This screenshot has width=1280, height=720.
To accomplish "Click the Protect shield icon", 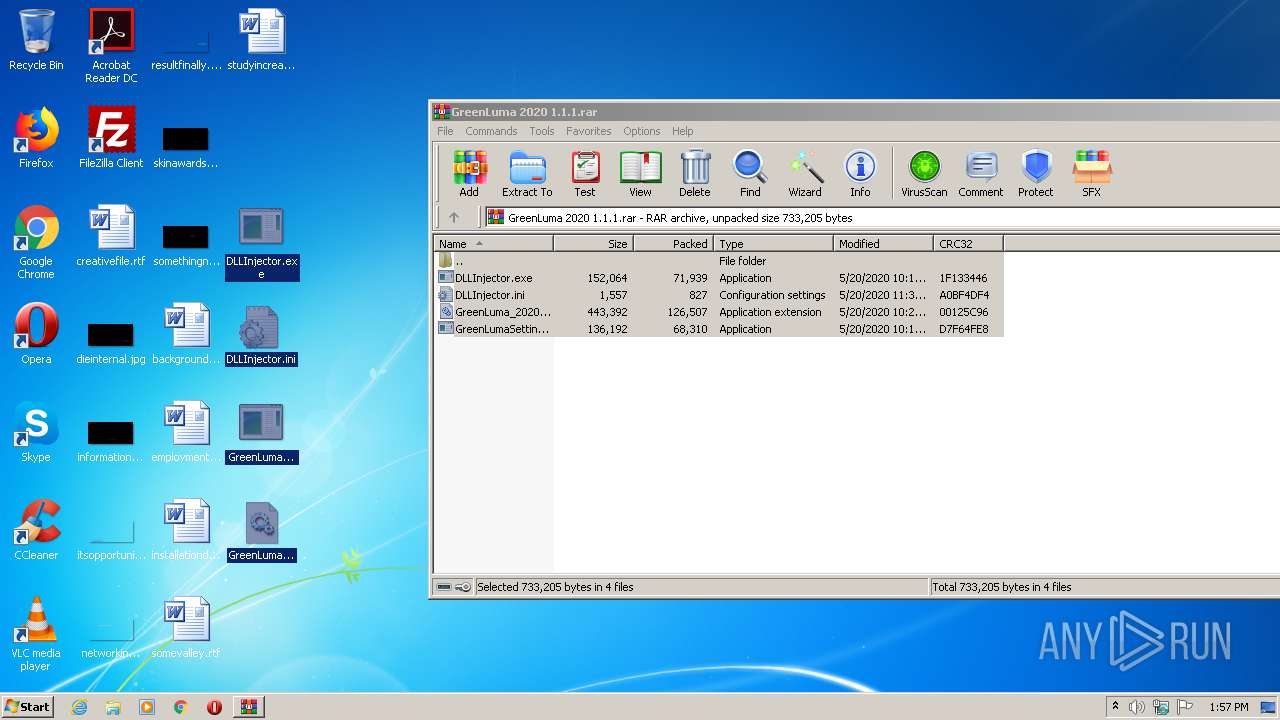I will pos(1036,174).
